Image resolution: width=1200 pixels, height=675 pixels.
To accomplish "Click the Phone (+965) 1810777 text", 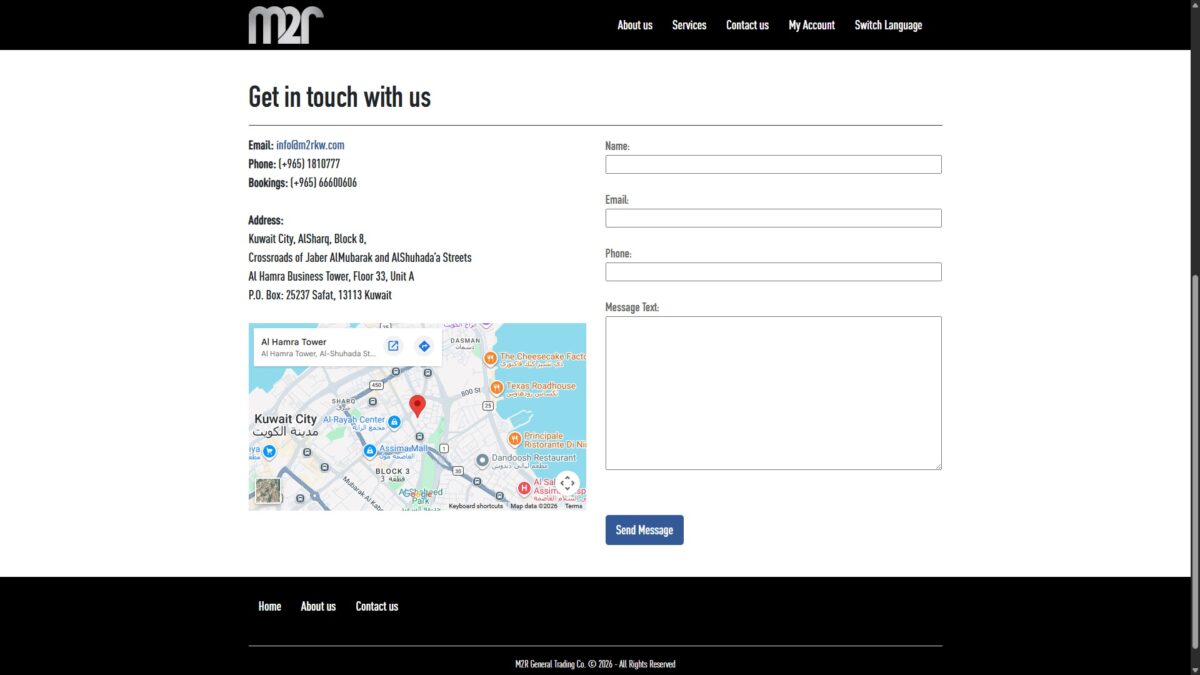I will 294,164.
